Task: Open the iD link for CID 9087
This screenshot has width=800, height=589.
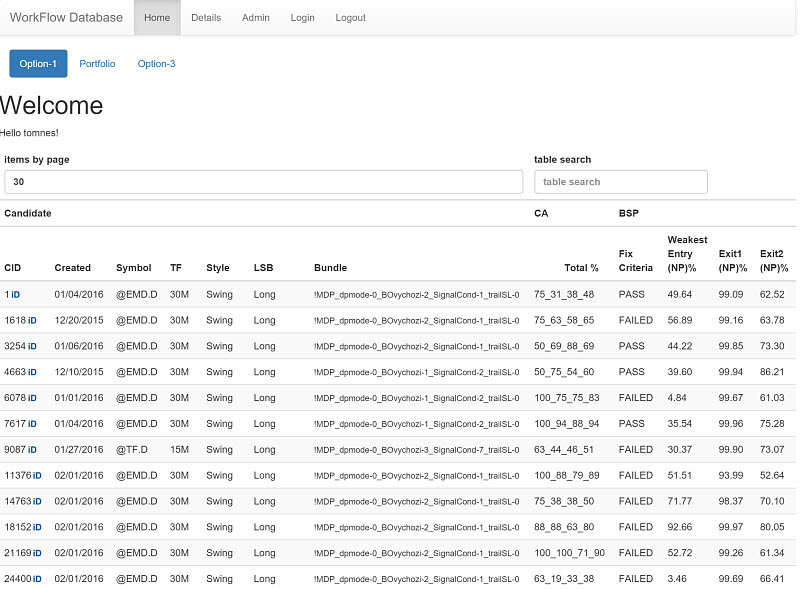Action: (x=32, y=450)
